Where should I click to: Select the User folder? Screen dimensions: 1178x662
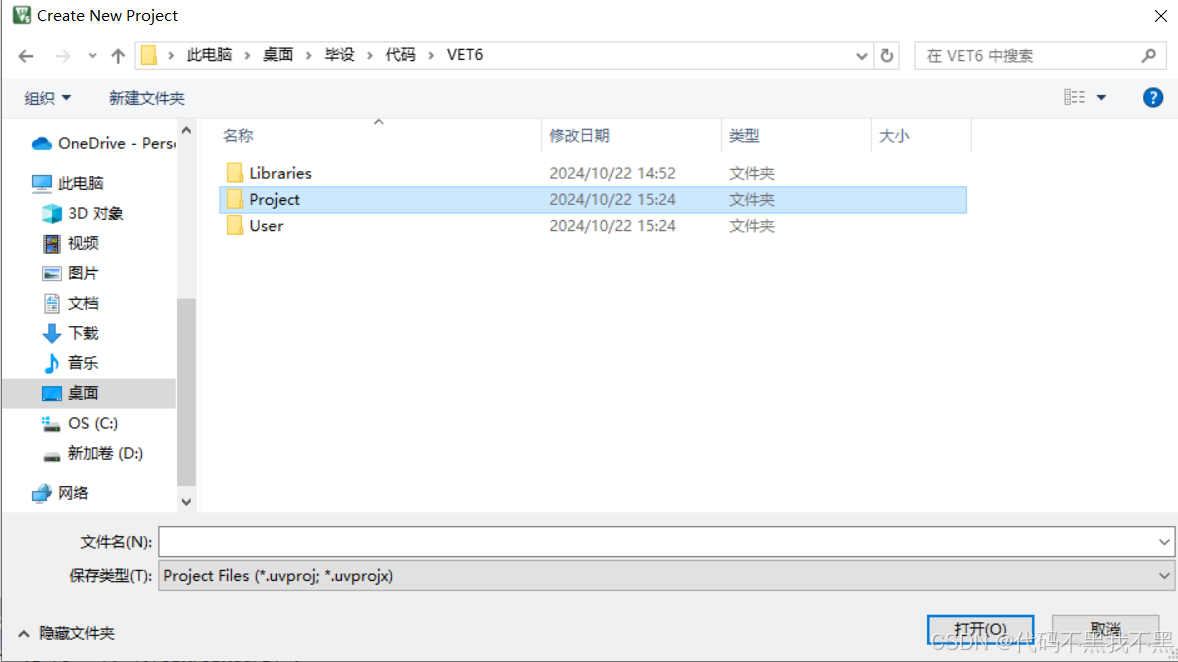click(593, 225)
